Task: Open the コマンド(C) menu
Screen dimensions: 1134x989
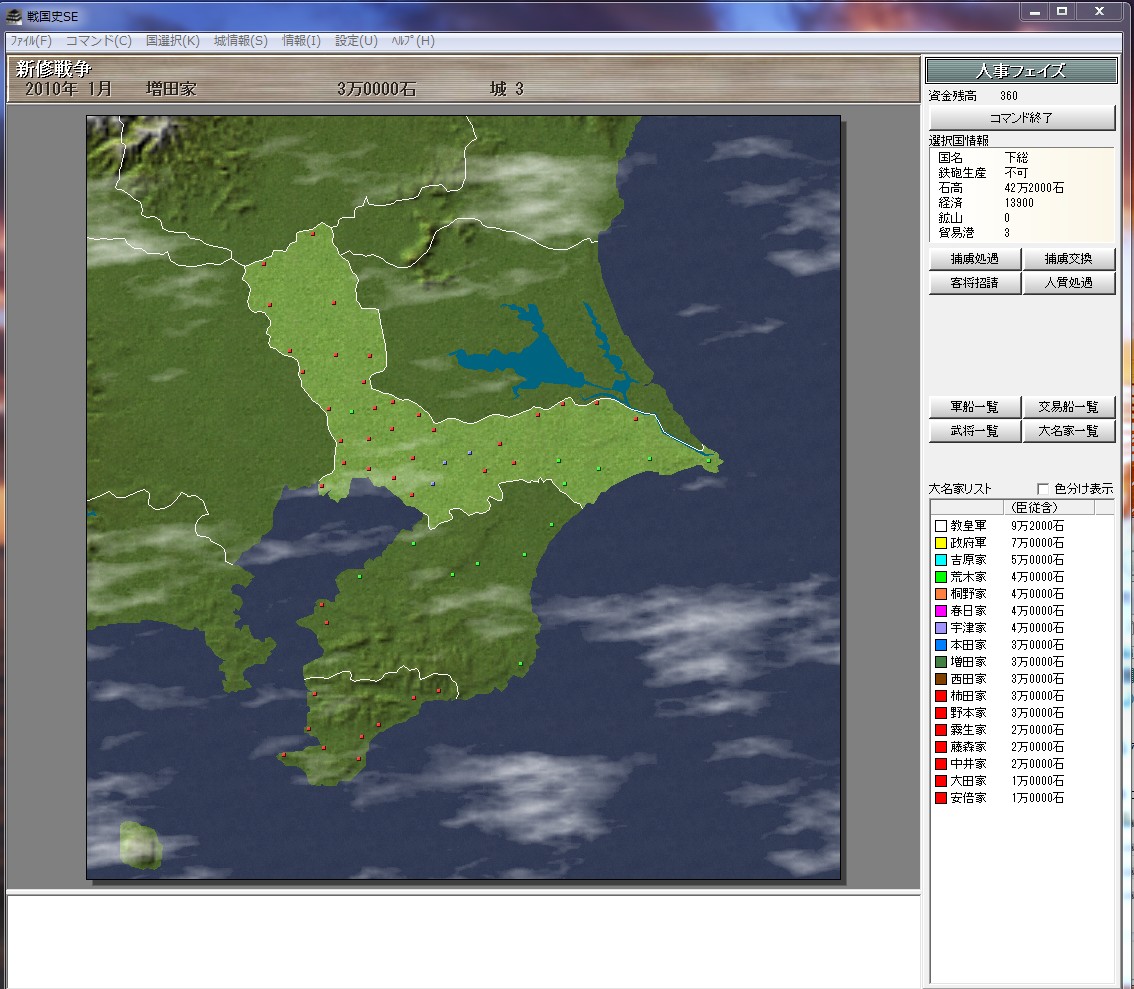Action: point(98,41)
